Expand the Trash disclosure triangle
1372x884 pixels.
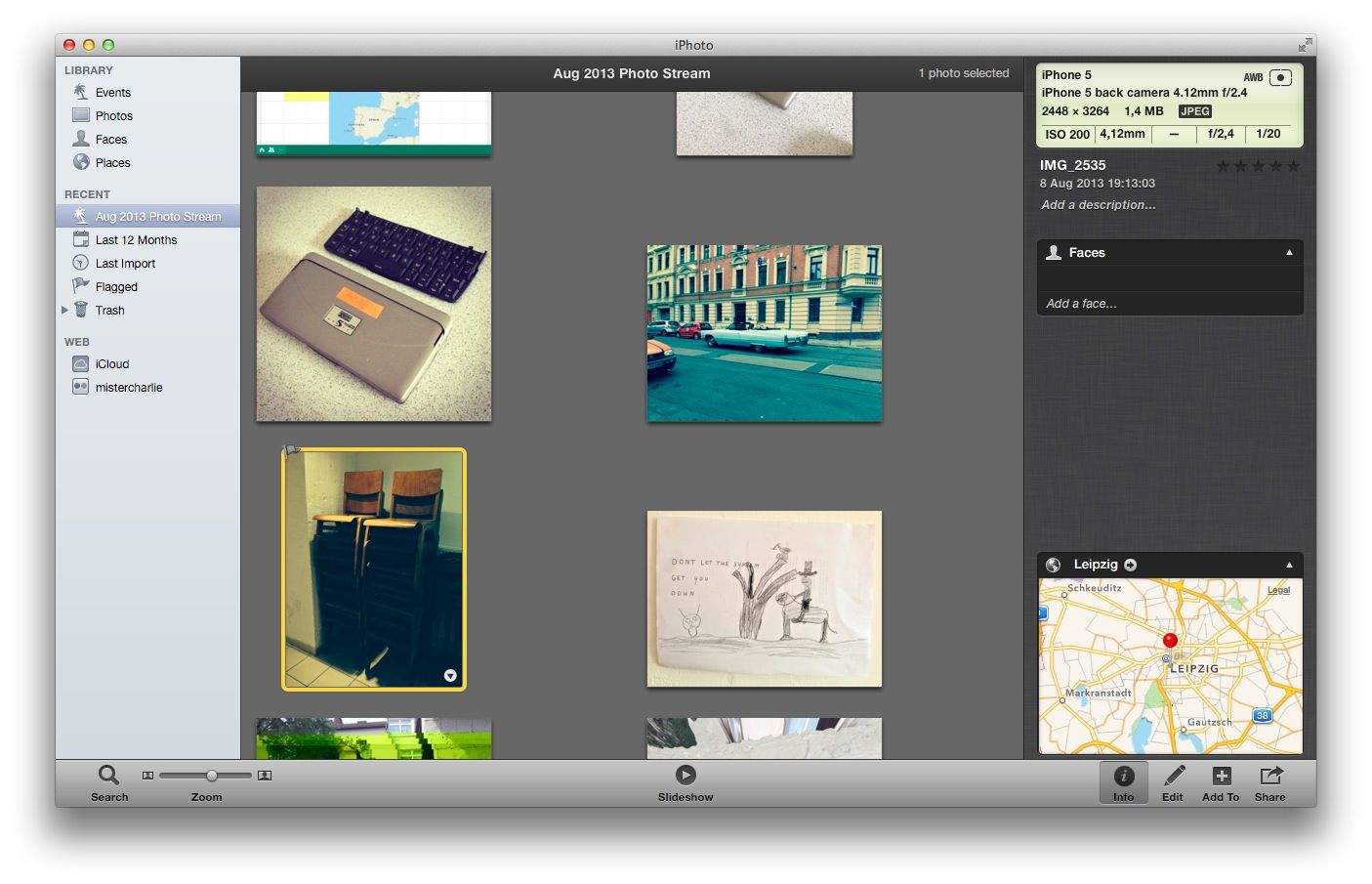pos(65,310)
